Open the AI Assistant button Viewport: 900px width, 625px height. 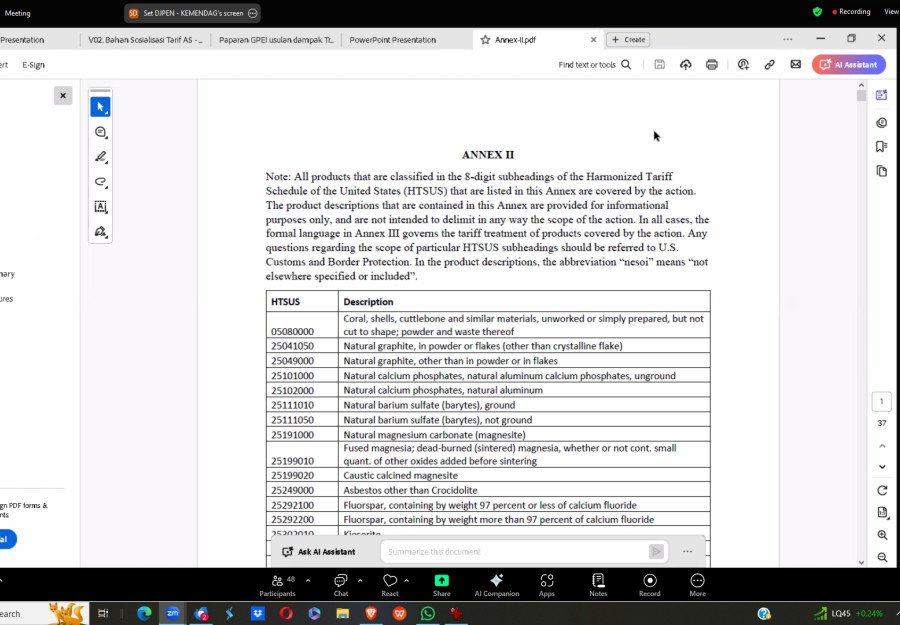pyautogui.click(x=849, y=65)
